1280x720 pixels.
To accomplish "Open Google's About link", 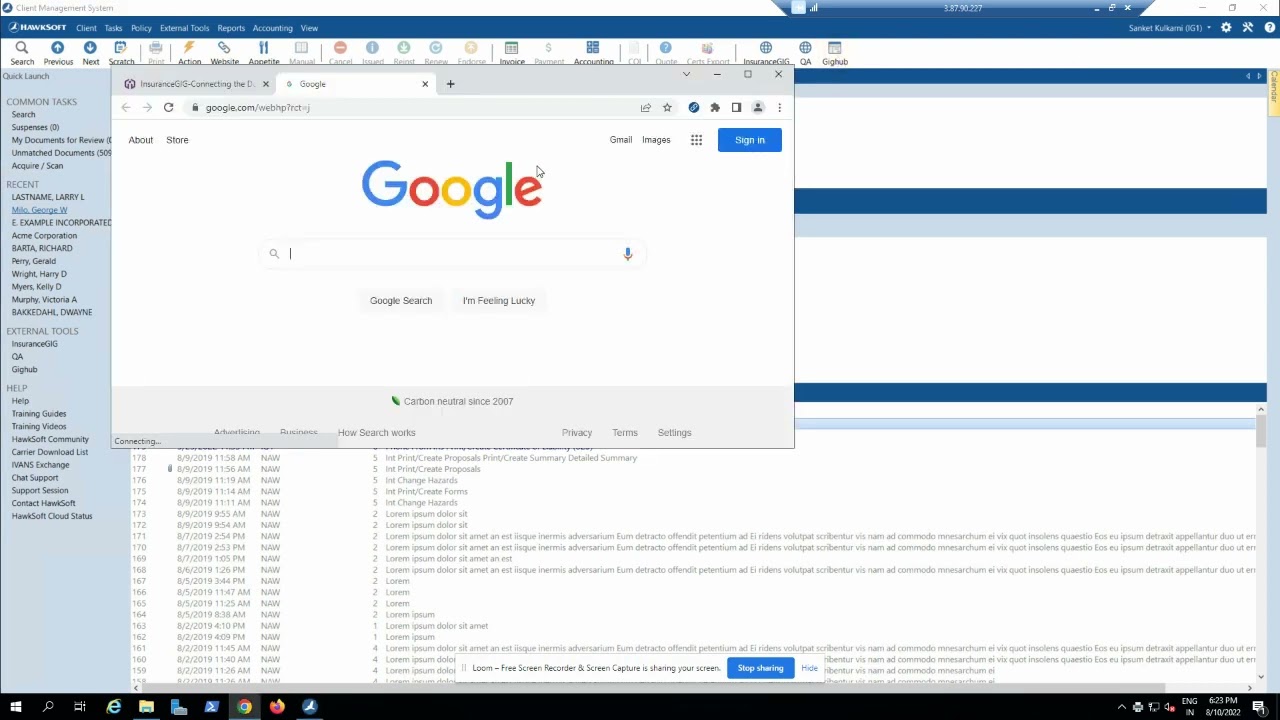I will point(141,140).
